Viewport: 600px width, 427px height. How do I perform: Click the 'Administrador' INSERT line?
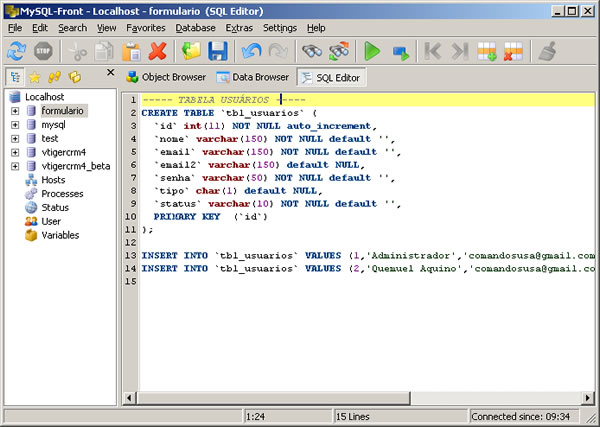[368, 256]
